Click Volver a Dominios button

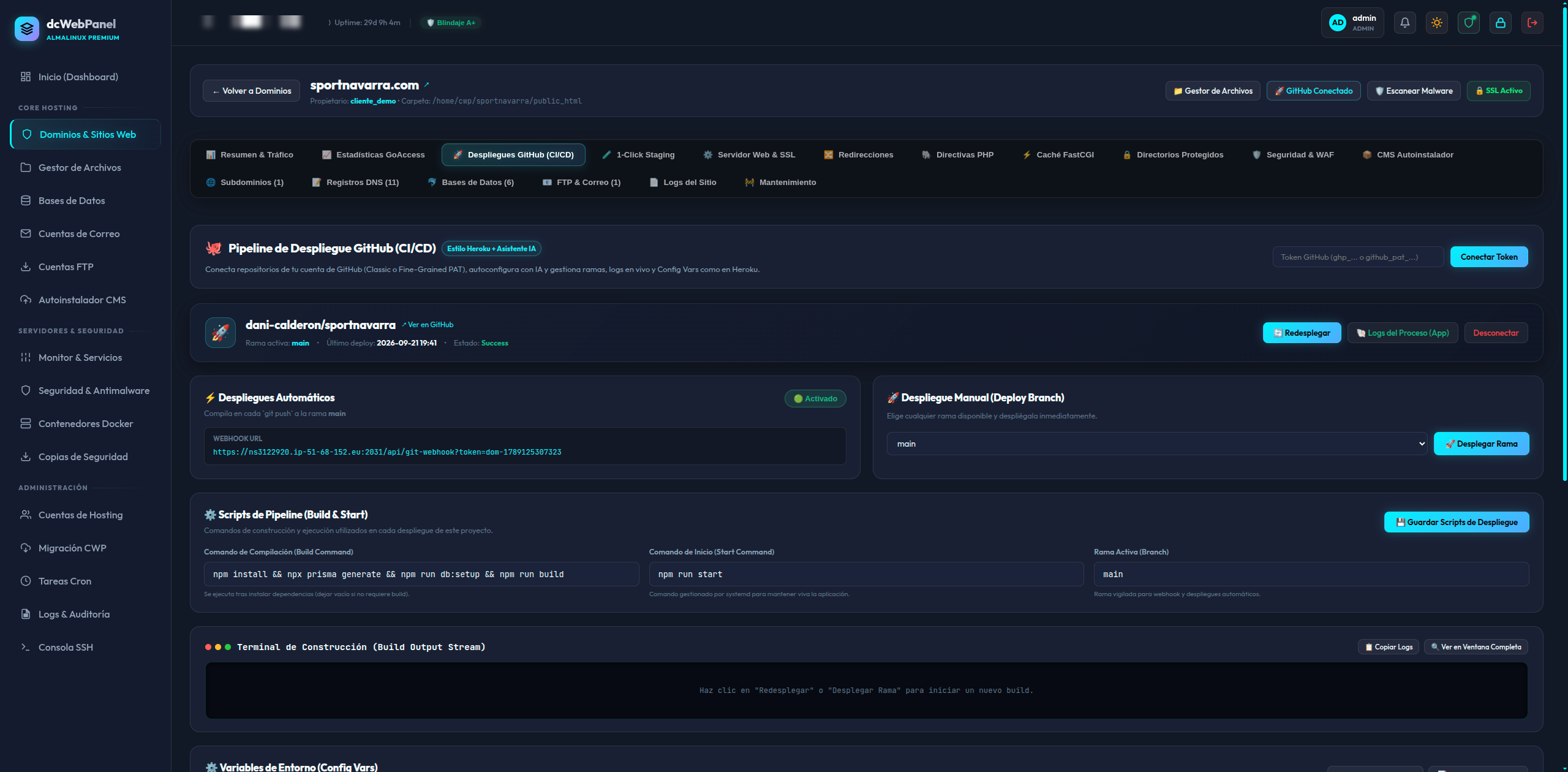pyautogui.click(x=252, y=91)
